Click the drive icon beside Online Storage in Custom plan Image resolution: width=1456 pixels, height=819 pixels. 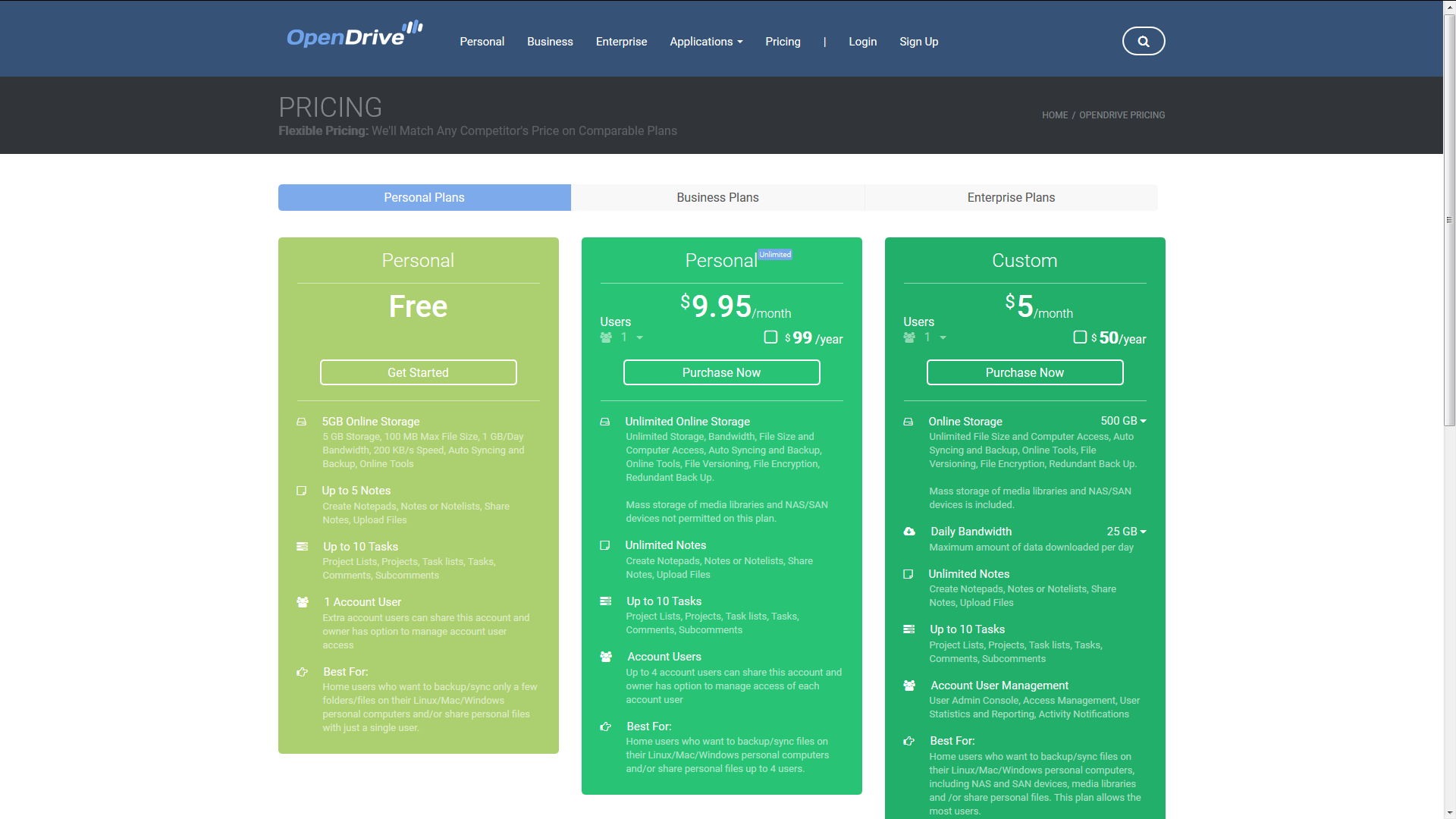tap(908, 422)
